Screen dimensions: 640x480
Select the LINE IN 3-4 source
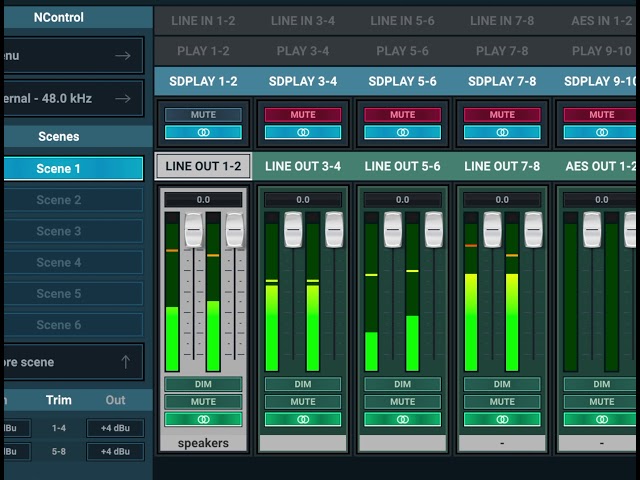(x=303, y=21)
